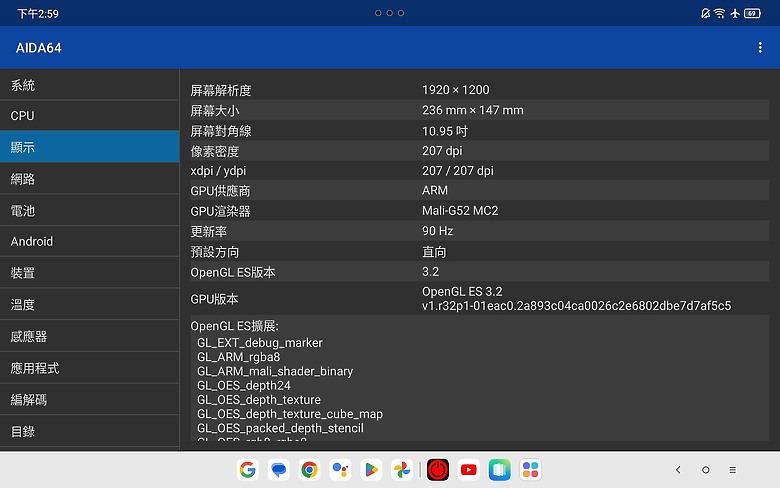Select the GL_ARM_mali_shader_binary extension
The width and height of the screenshot is (780, 488).
(x=275, y=372)
